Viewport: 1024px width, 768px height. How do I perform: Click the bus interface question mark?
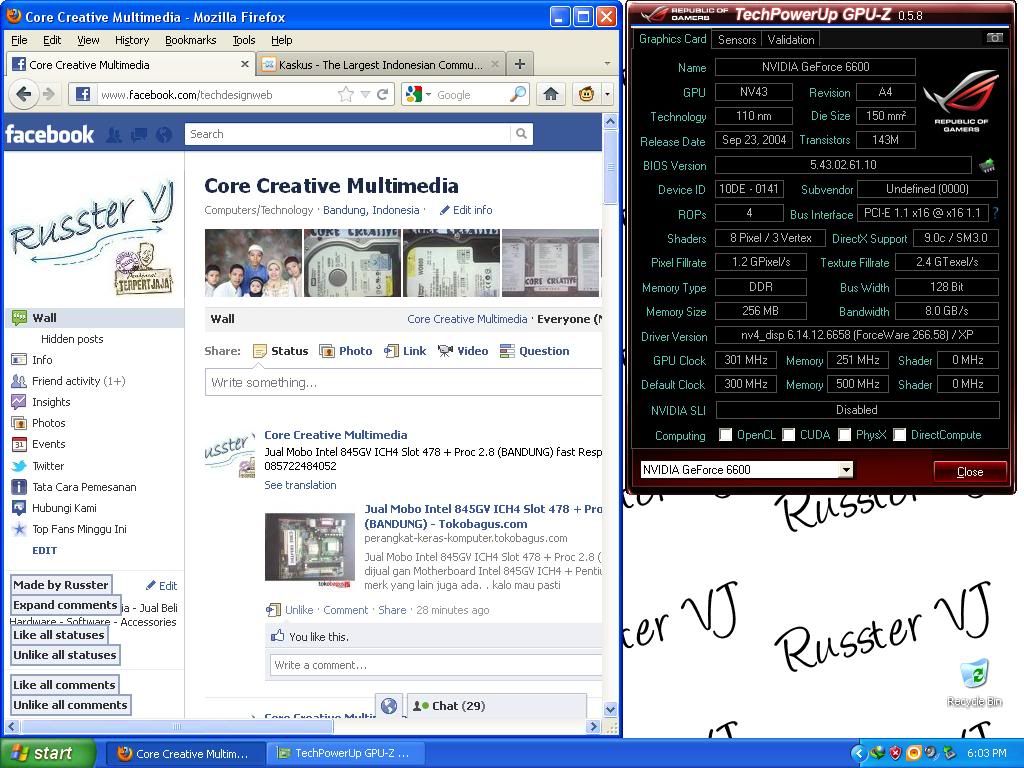coord(996,213)
